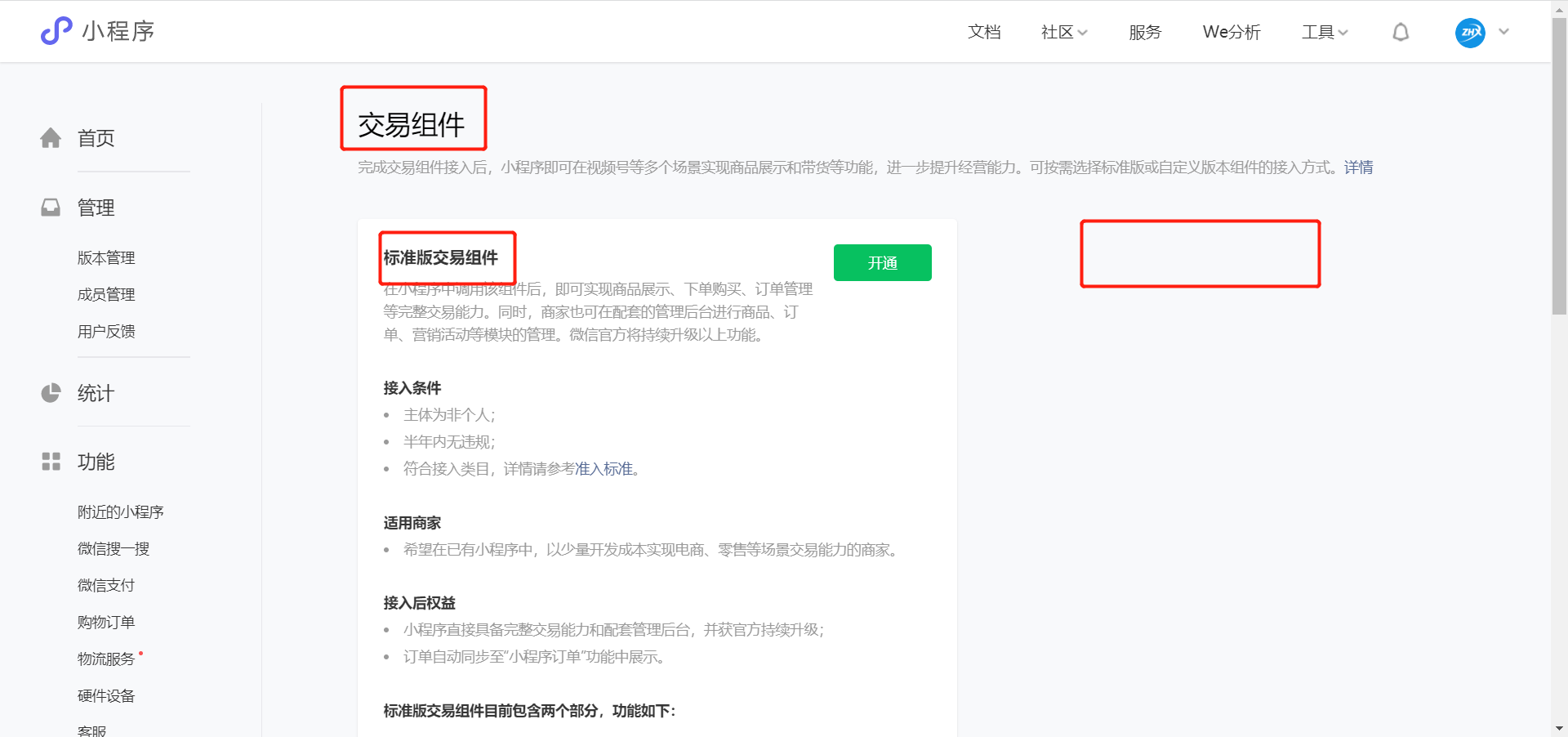Screen dimensions: 1568x737
Task: Open 物流服务 in the sidebar
Action: [x=106, y=659]
